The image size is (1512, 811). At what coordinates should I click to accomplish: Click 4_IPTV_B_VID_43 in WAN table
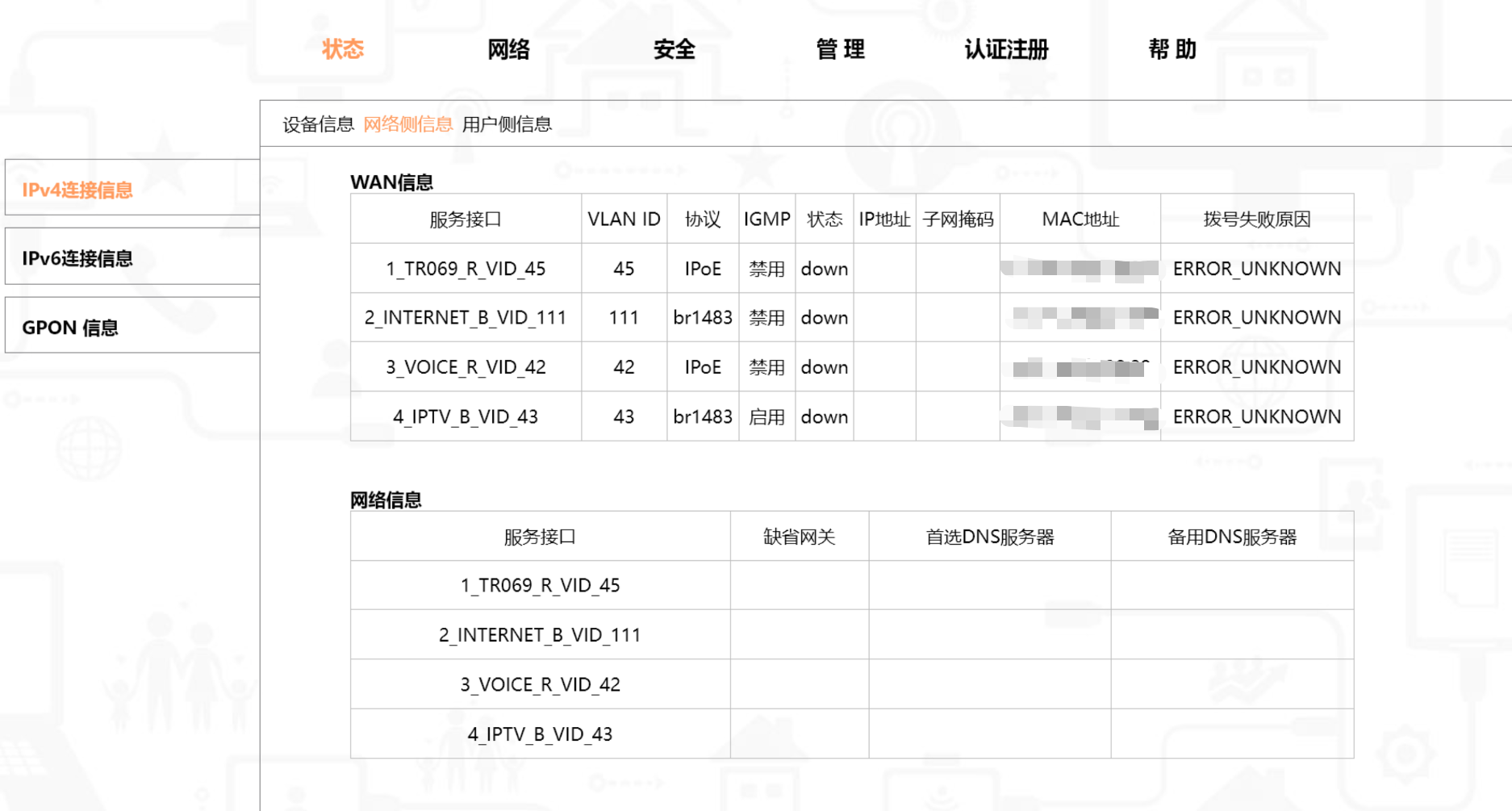click(466, 417)
